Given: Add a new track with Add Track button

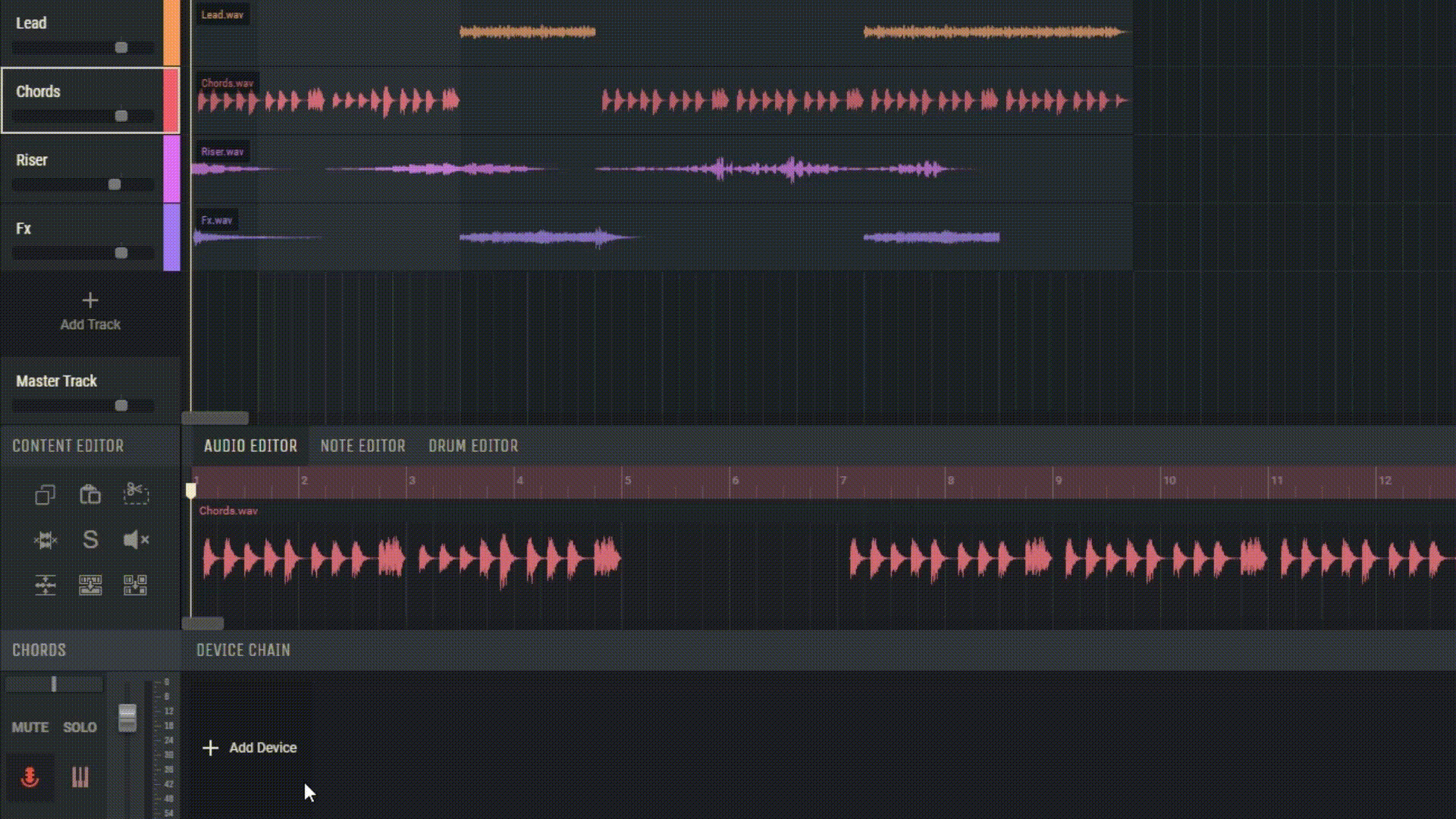Looking at the screenshot, I should pos(90,310).
